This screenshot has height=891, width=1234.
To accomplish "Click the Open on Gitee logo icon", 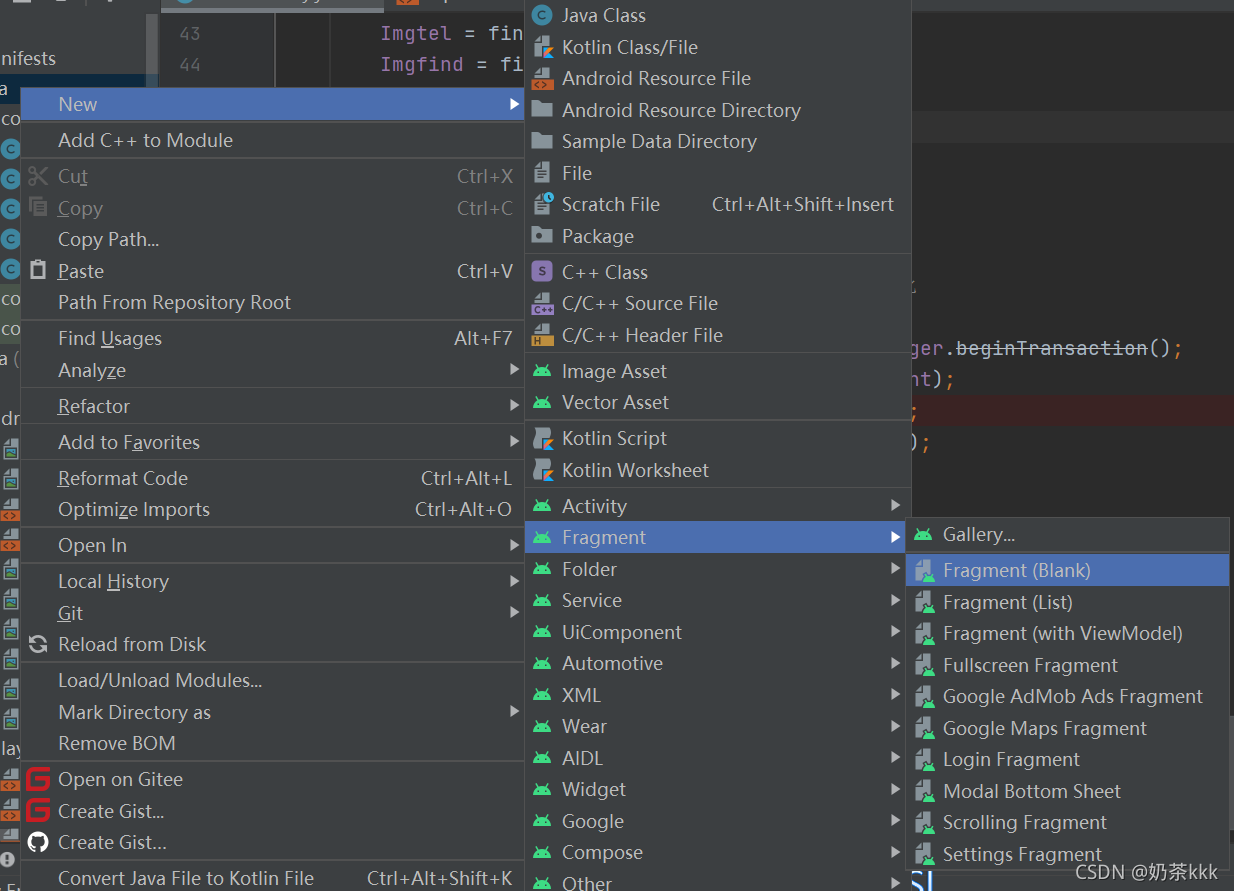I will pyautogui.click(x=38, y=779).
